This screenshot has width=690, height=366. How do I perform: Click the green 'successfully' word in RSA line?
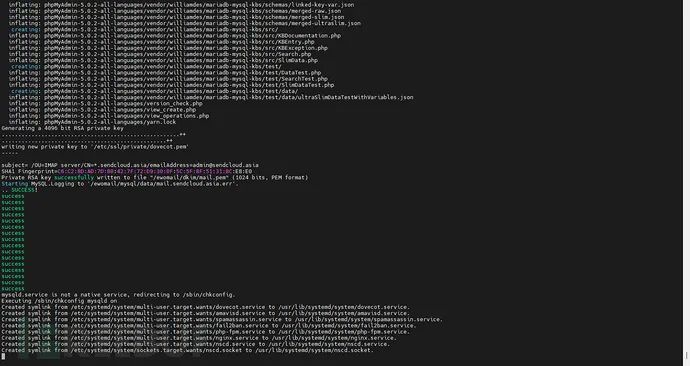pos(74,177)
